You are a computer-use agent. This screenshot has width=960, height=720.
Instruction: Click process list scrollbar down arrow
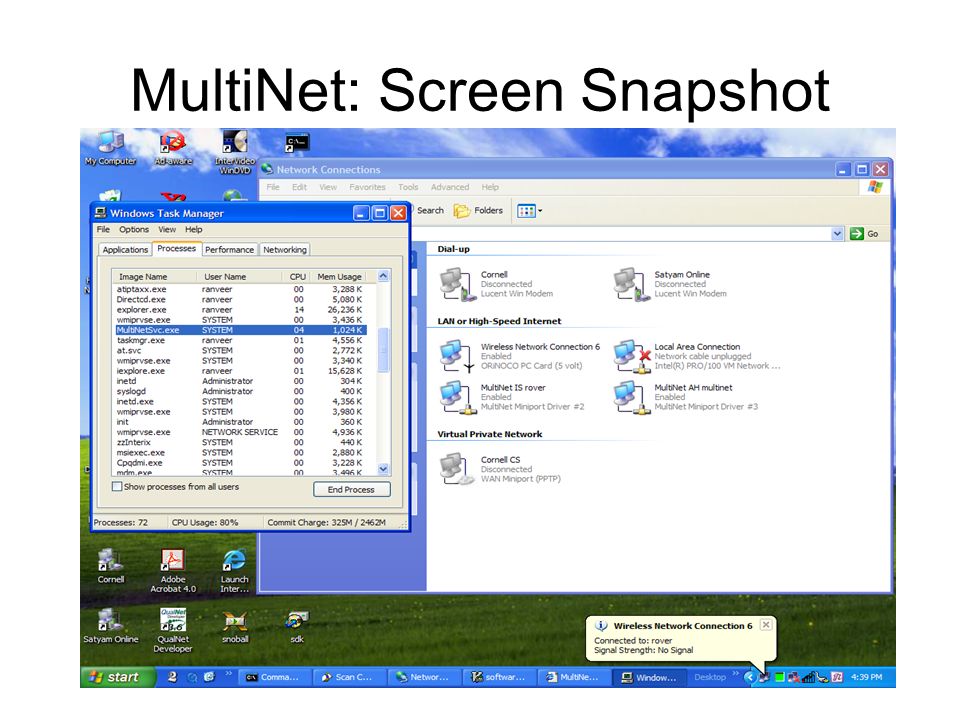point(383,470)
